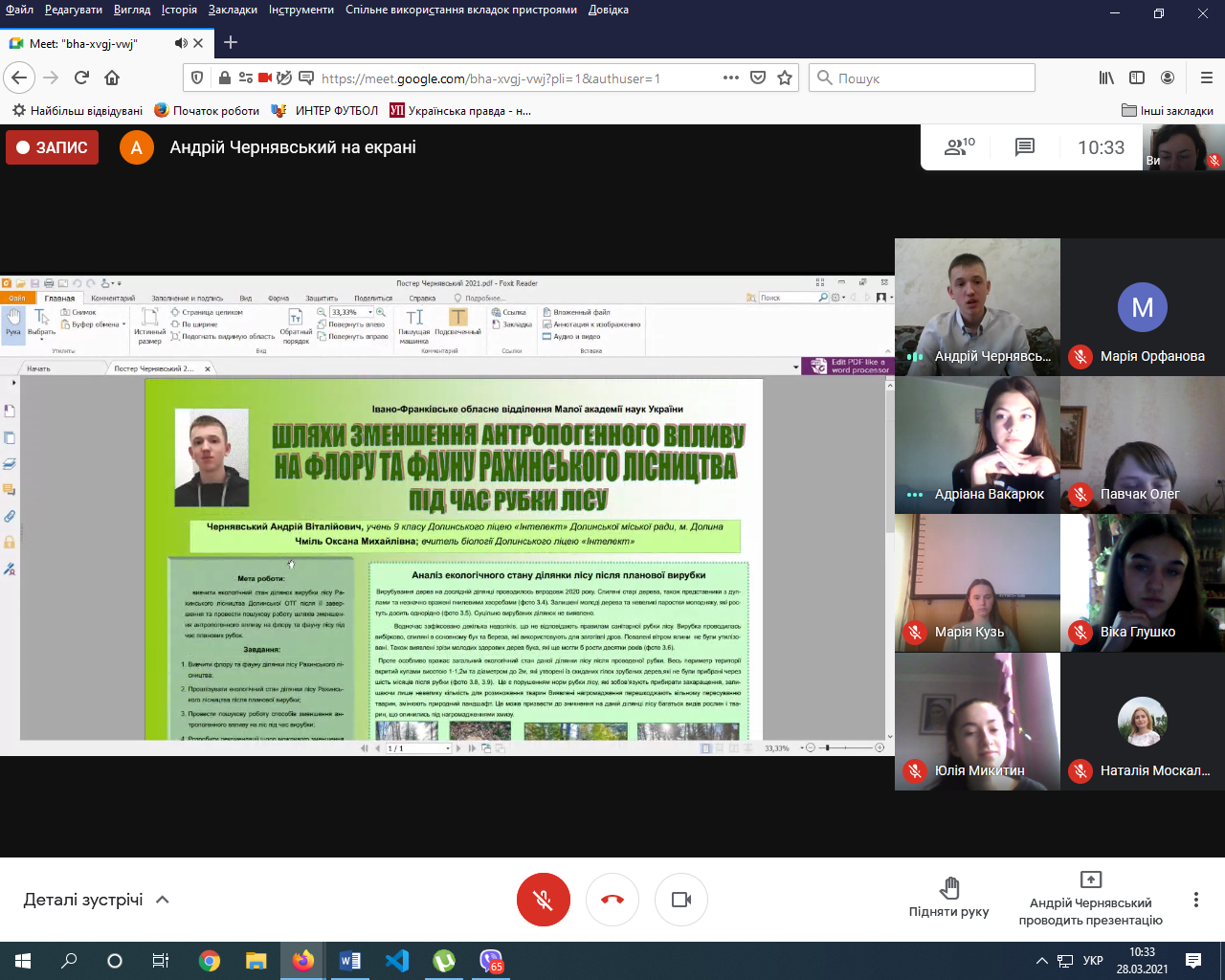Screen dimensions: 1225x980
Task: Select Павчак Олег video tile
Action: (x=1143, y=445)
